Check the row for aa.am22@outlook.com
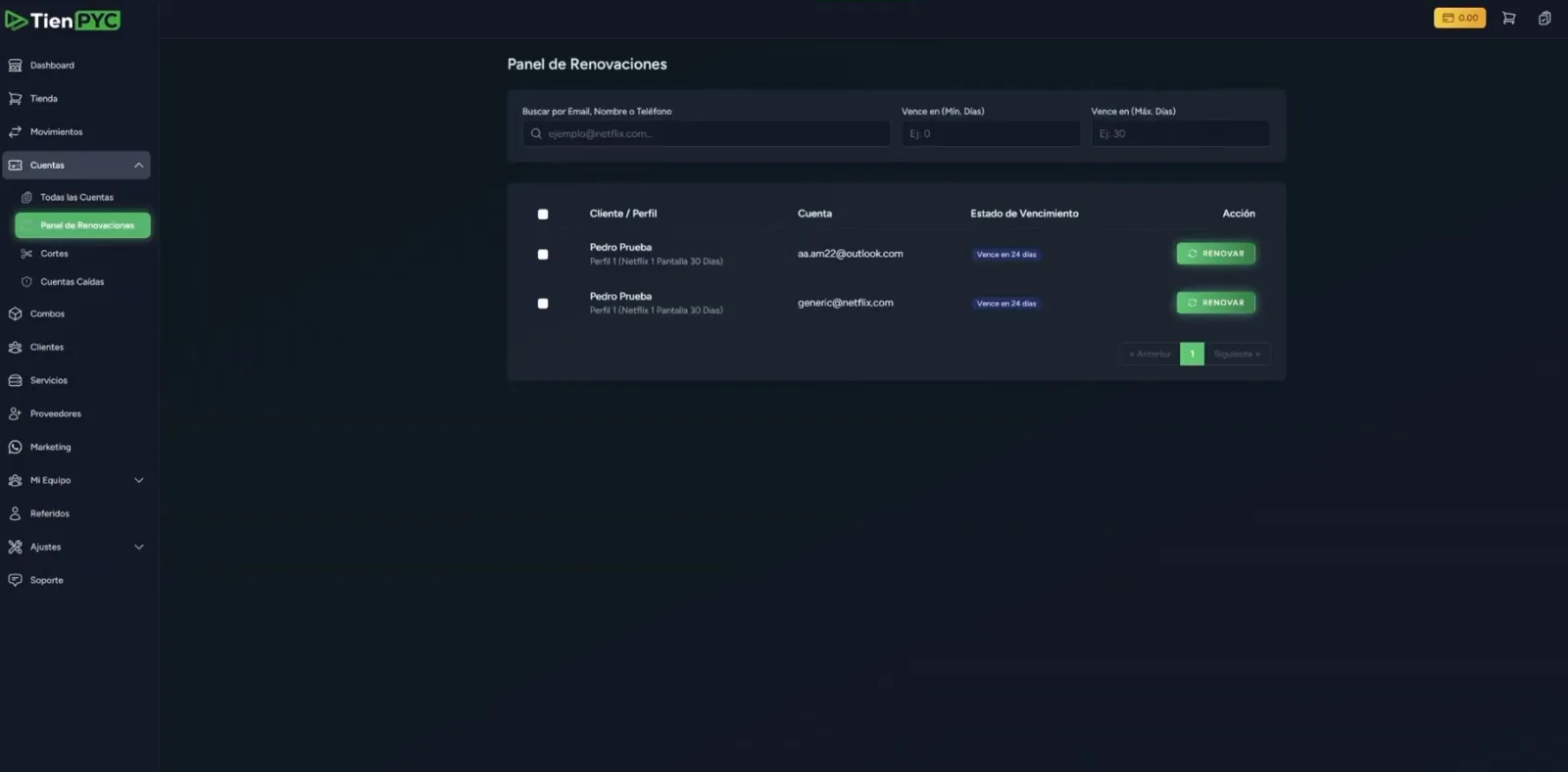The height and width of the screenshot is (772, 1568). pyautogui.click(x=543, y=255)
